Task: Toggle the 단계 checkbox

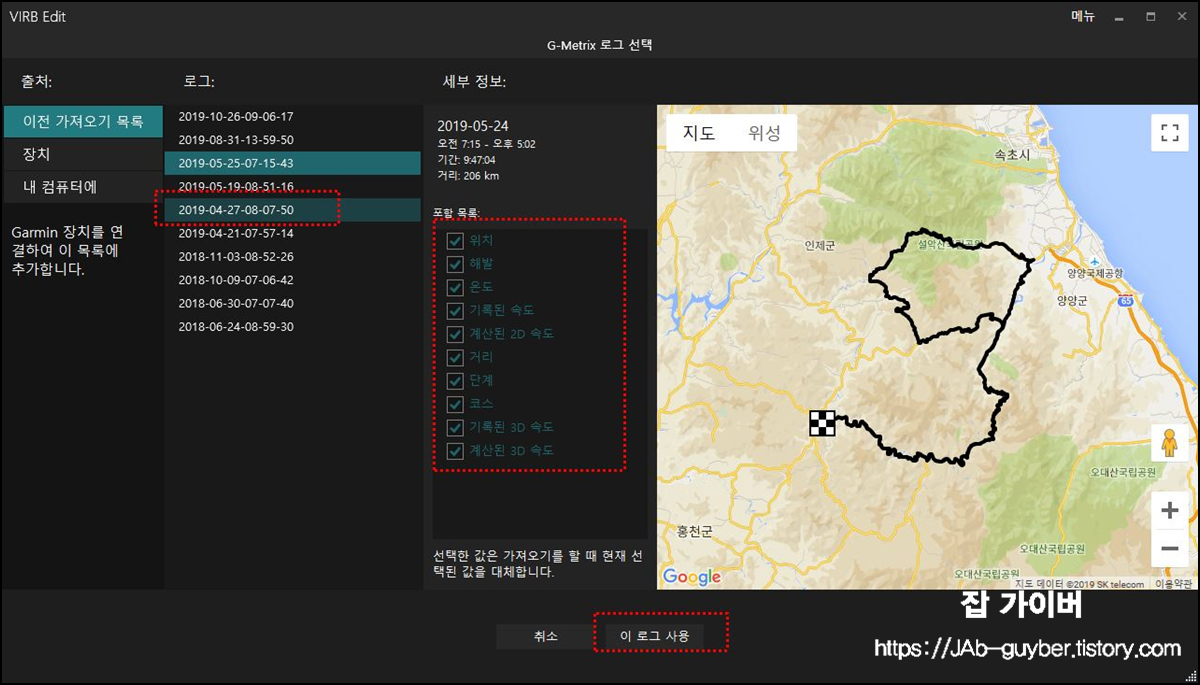Action: tap(455, 380)
